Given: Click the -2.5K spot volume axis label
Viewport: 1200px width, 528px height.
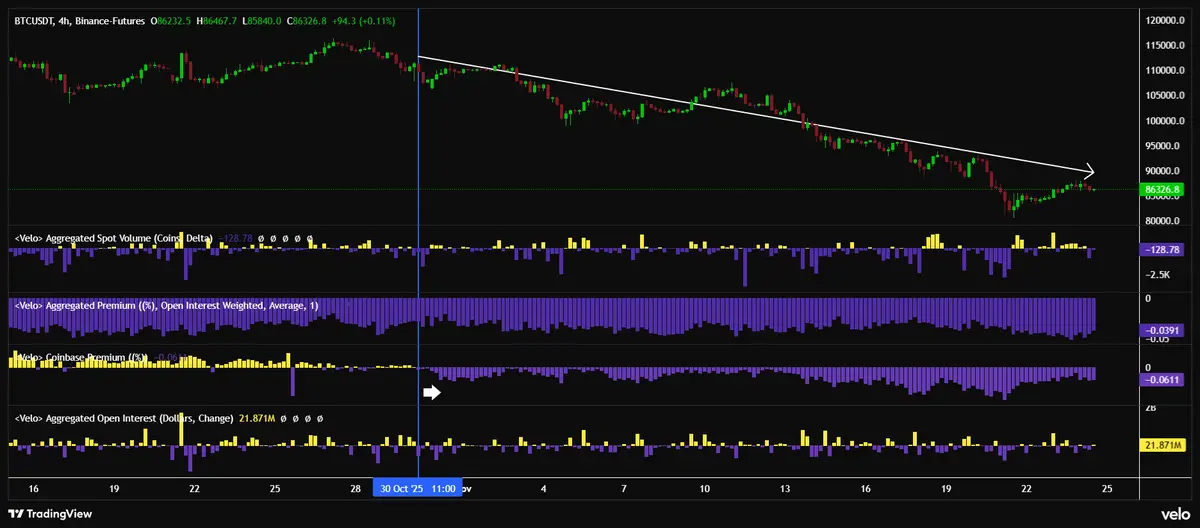Looking at the screenshot, I should 1160,274.
